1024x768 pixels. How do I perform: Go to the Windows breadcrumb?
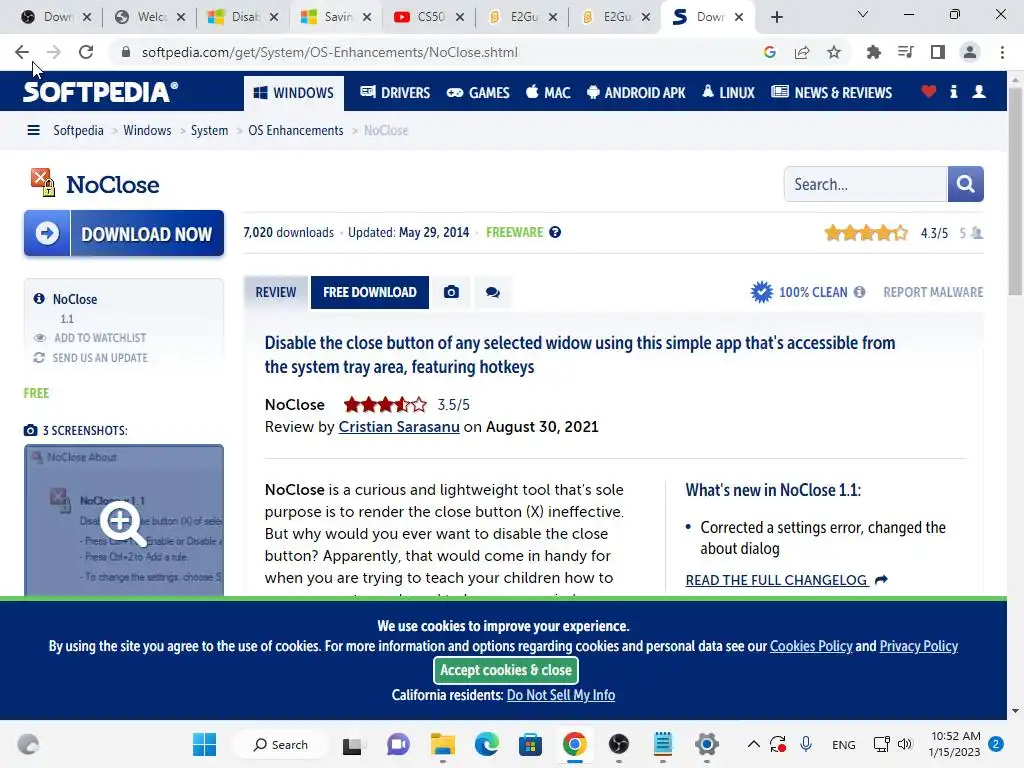pos(148,131)
